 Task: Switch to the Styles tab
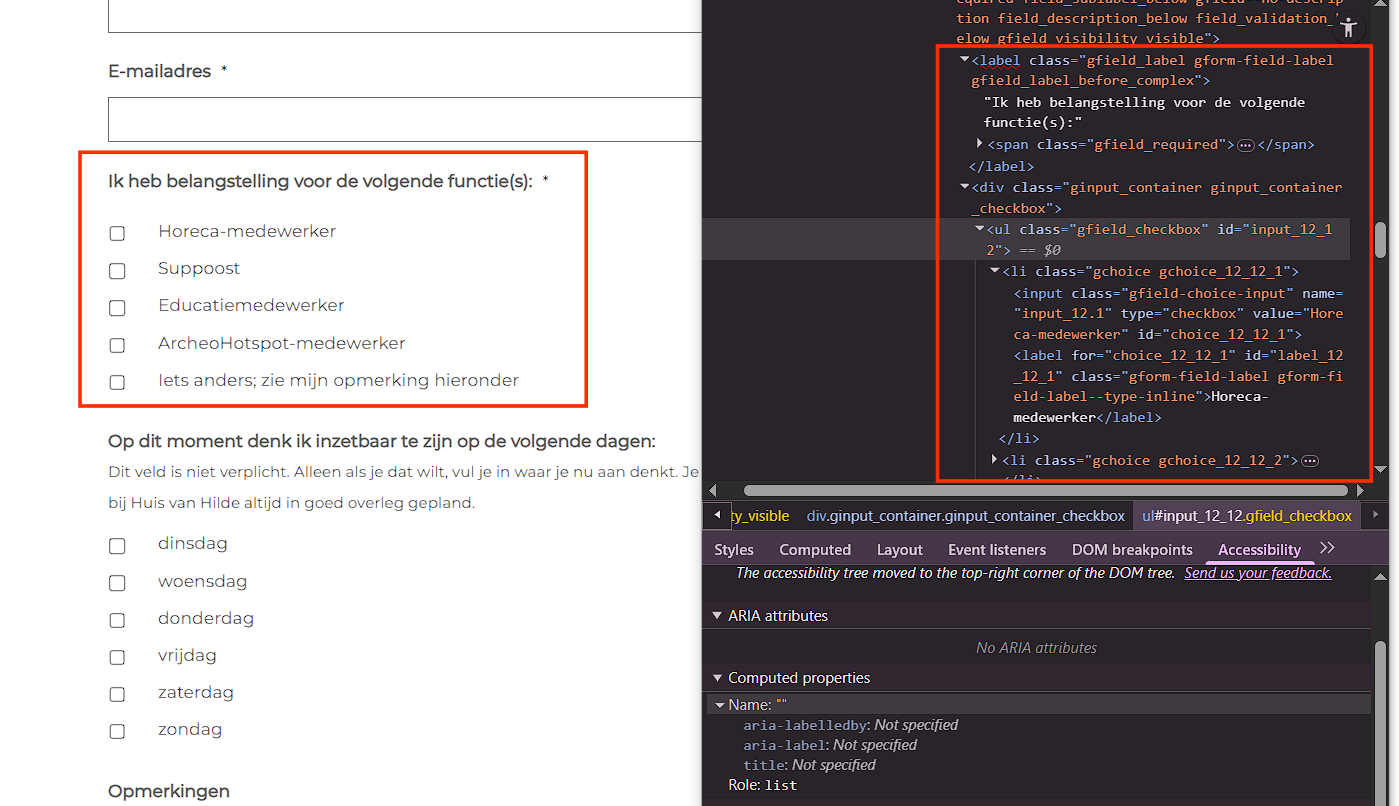pos(733,550)
